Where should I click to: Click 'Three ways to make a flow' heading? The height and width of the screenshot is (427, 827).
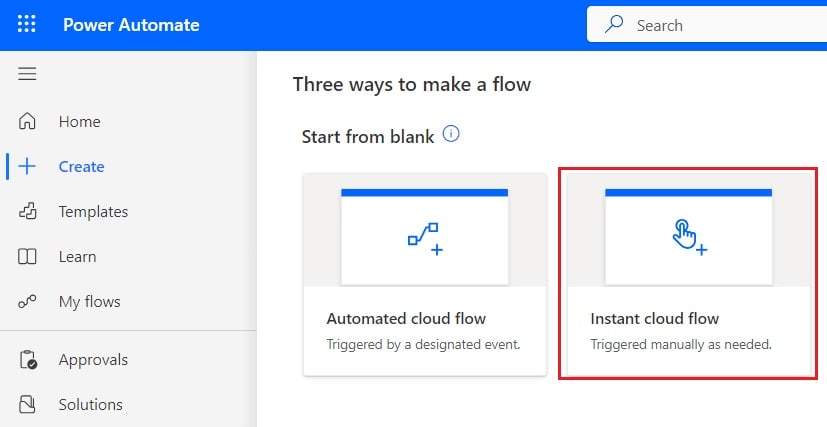(x=412, y=84)
